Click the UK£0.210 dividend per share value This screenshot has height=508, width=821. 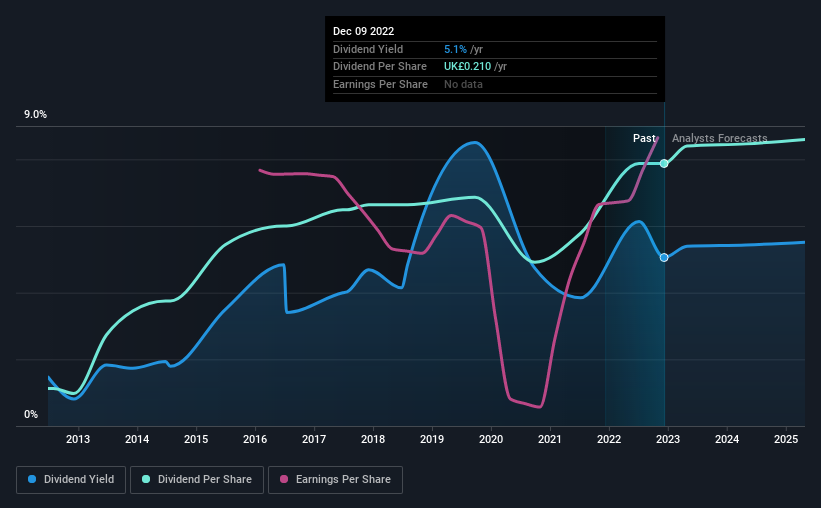(468, 67)
